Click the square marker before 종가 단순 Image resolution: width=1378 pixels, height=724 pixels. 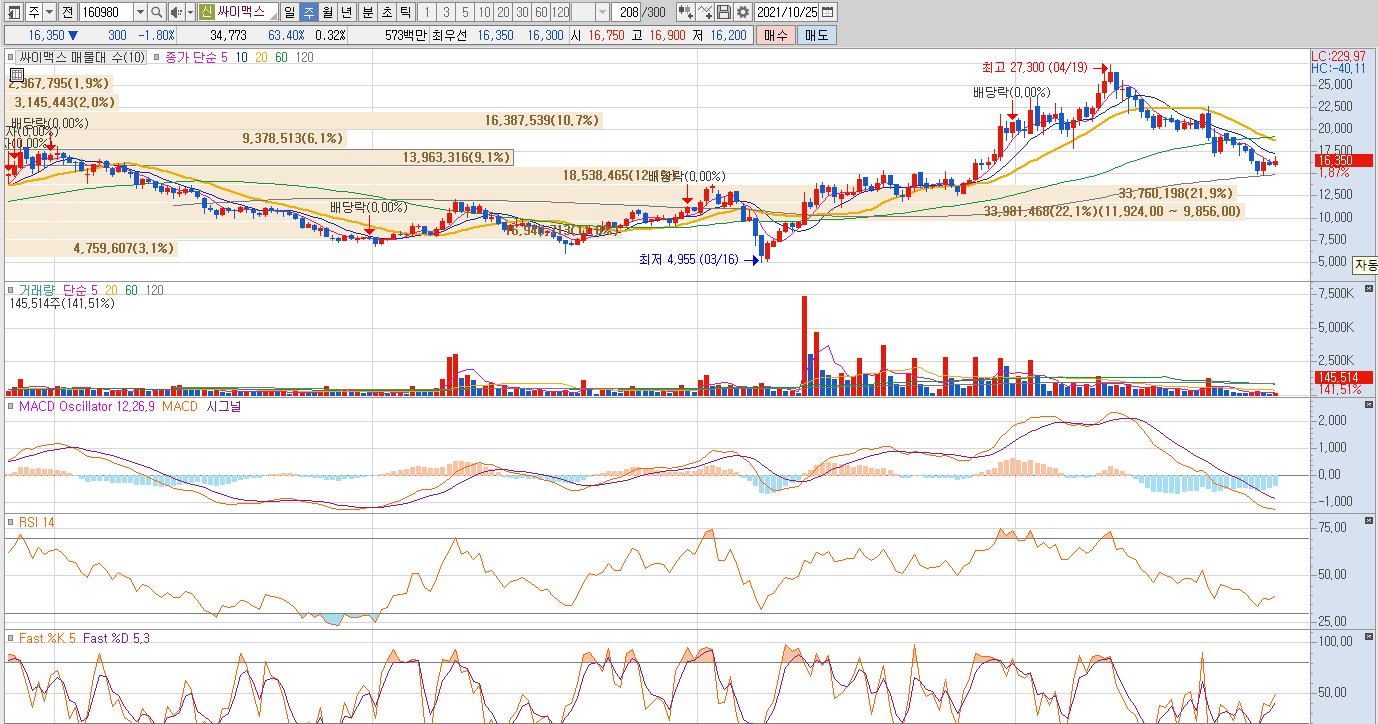pyautogui.click(x=155, y=57)
